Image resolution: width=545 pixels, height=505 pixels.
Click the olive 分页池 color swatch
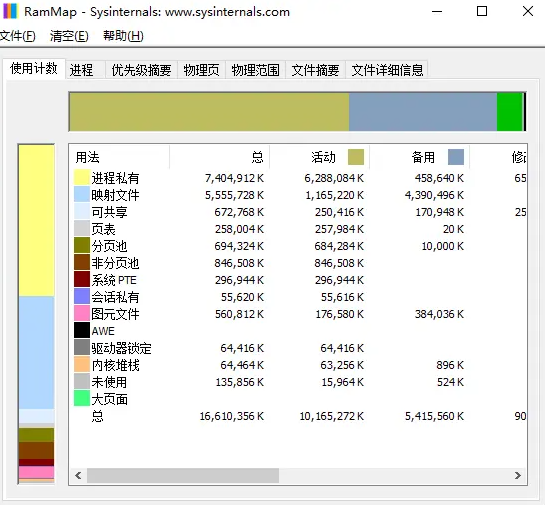pyautogui.click(x=82, y=245)
